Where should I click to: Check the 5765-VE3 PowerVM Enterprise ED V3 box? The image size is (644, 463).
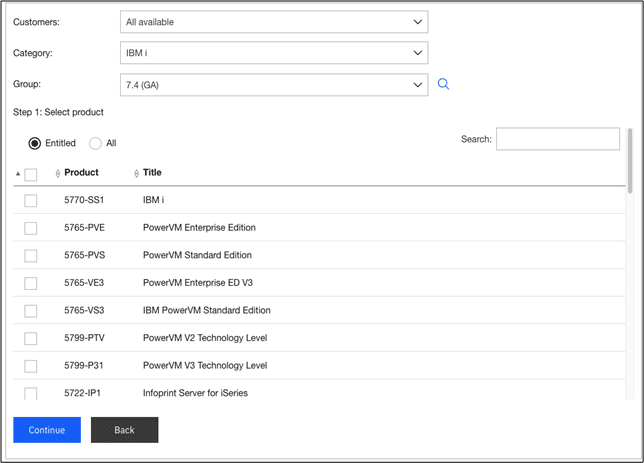[x=31, y=283]
